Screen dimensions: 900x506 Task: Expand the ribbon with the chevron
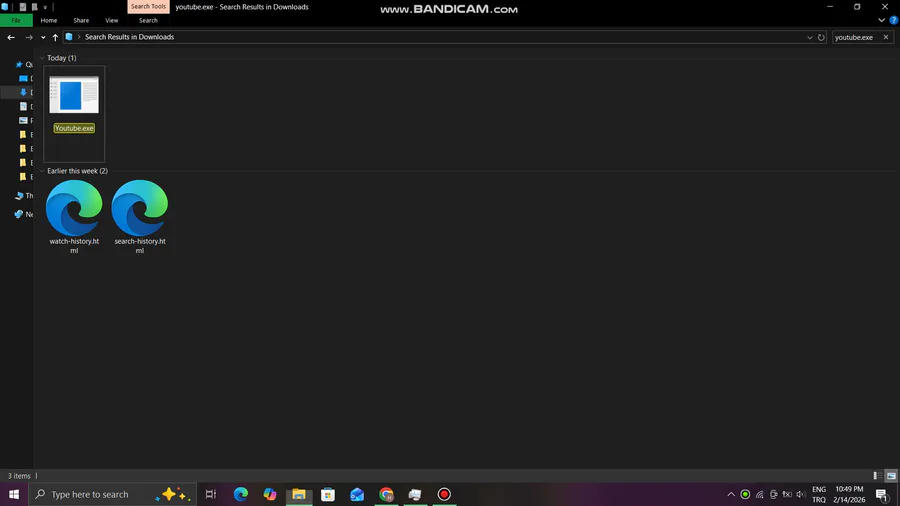pyautogui.click(x=882, y=21)
